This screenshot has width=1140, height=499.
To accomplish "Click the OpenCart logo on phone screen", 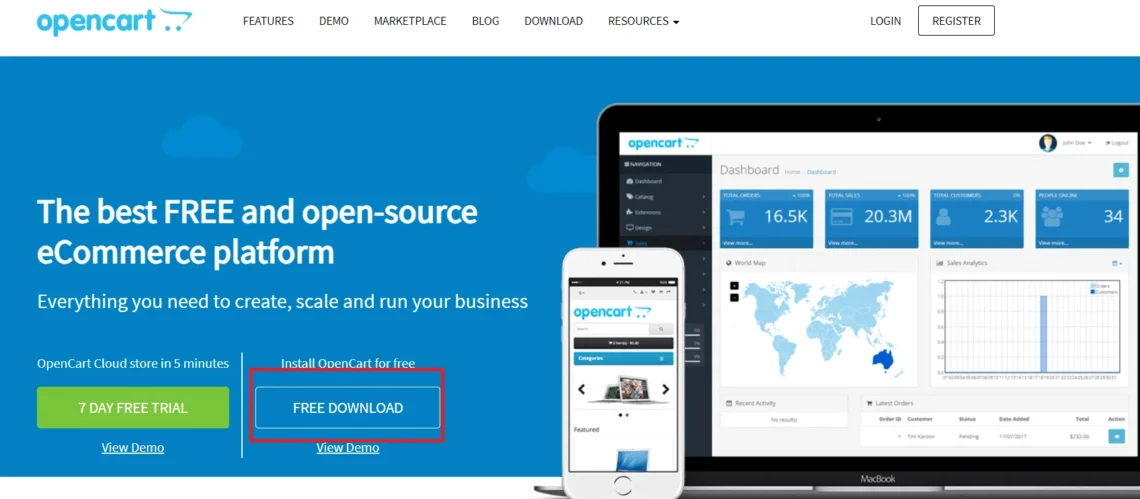I will point(612,313).
